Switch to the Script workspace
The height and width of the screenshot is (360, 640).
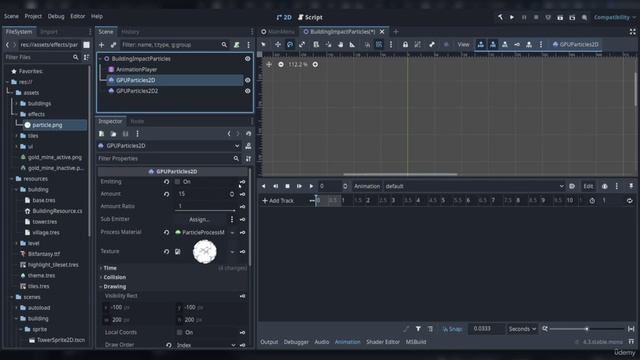310,17
